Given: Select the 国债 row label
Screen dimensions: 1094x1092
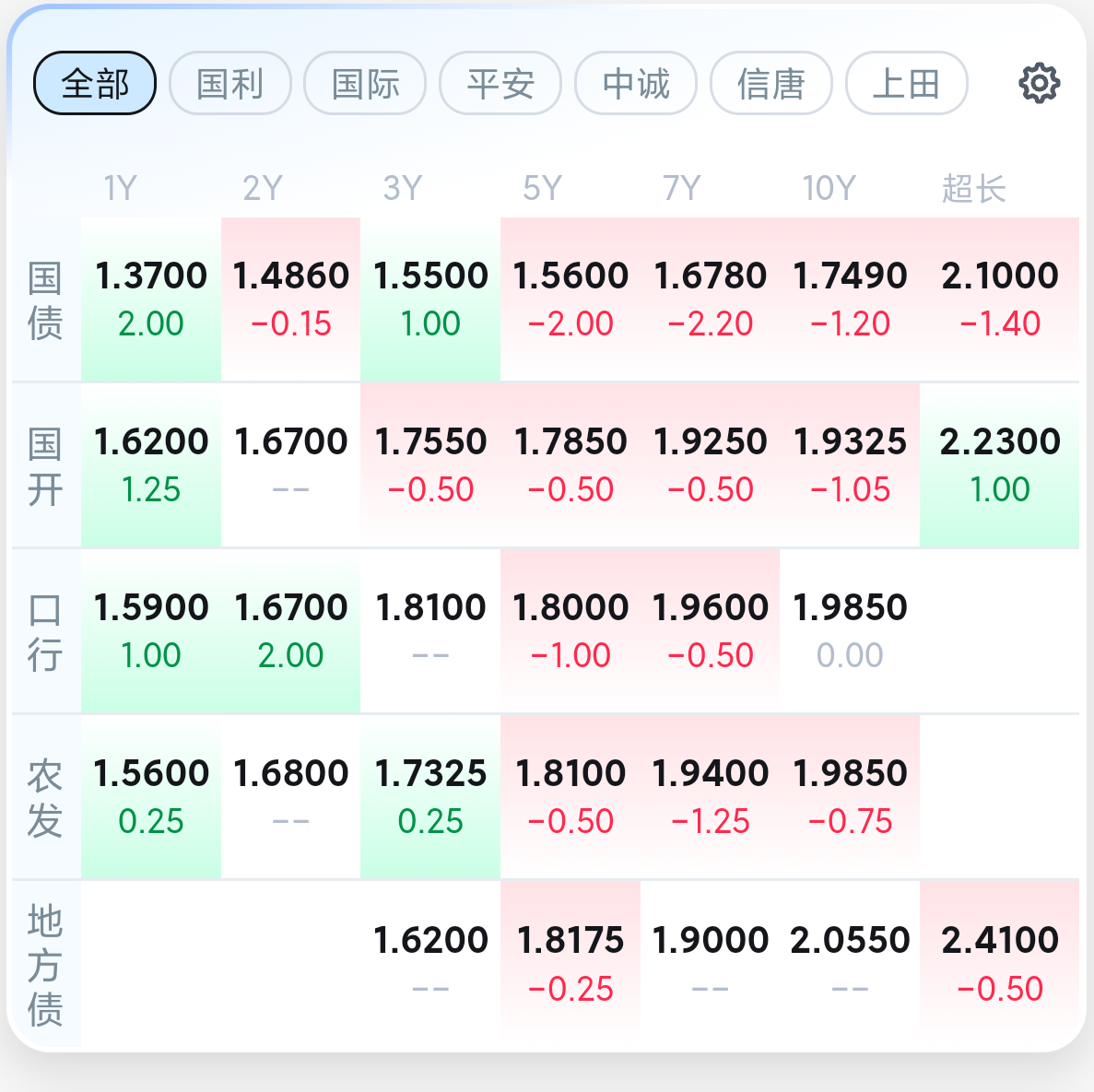Looking at the screenshot, I should click(x=45, y=300).
